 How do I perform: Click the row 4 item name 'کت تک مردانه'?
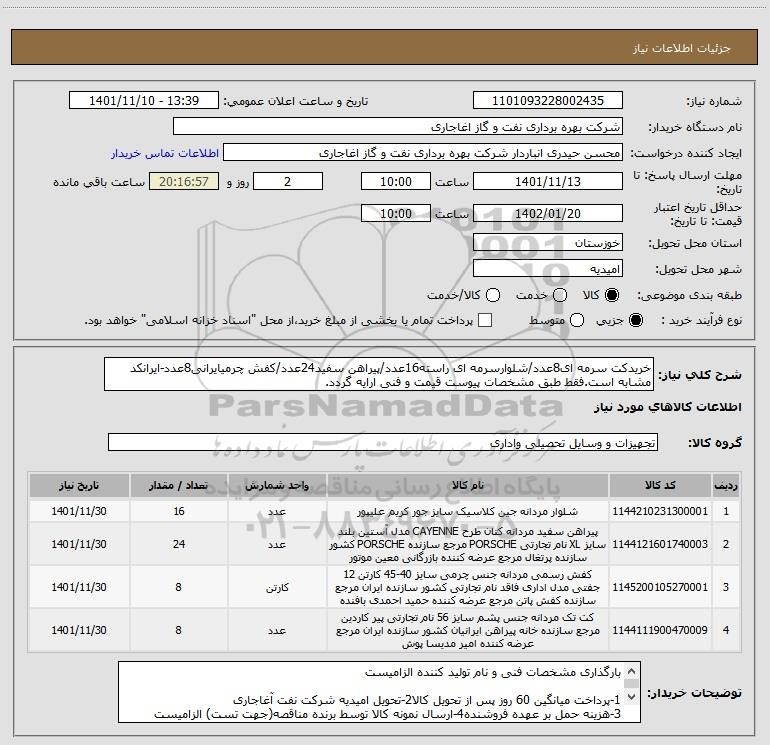click(468, 630)
